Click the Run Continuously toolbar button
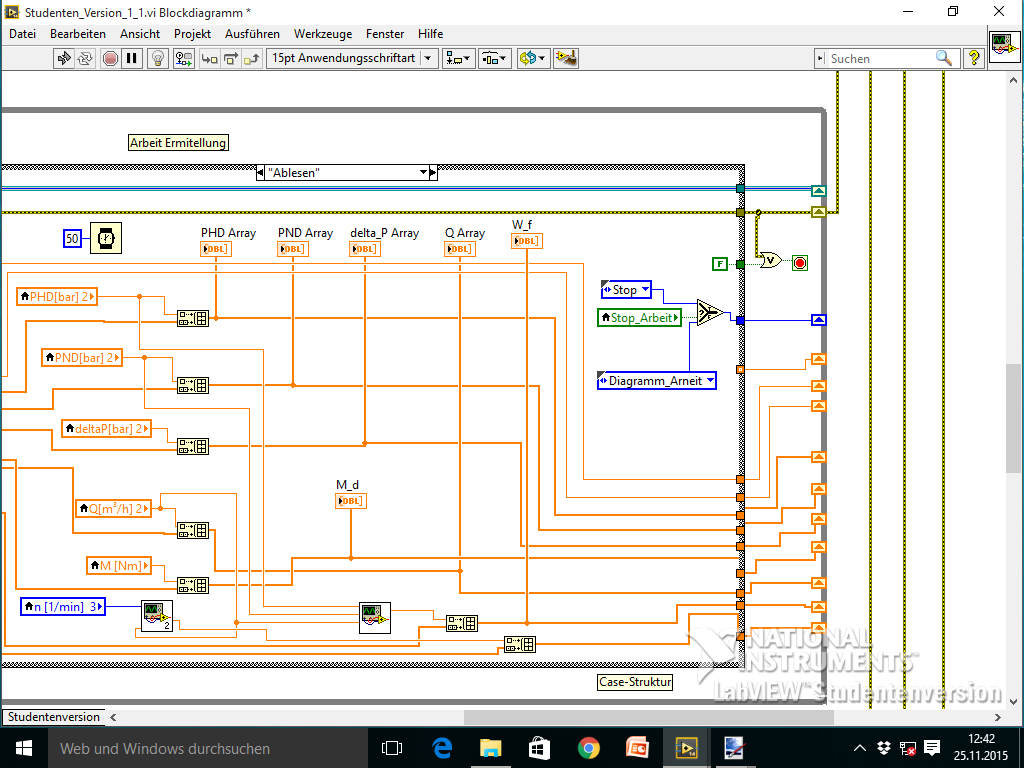This screenshot has height=768, width=1024. 86,58
